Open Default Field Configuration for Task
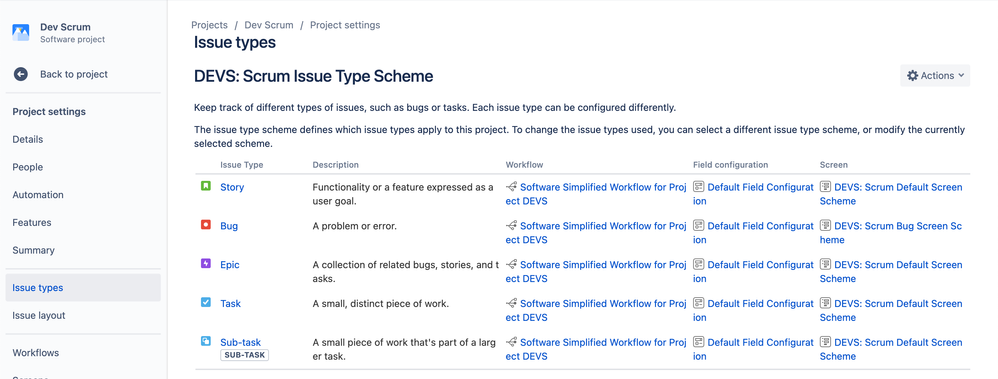Screen dimensions: 998x379 click(754, 310)
